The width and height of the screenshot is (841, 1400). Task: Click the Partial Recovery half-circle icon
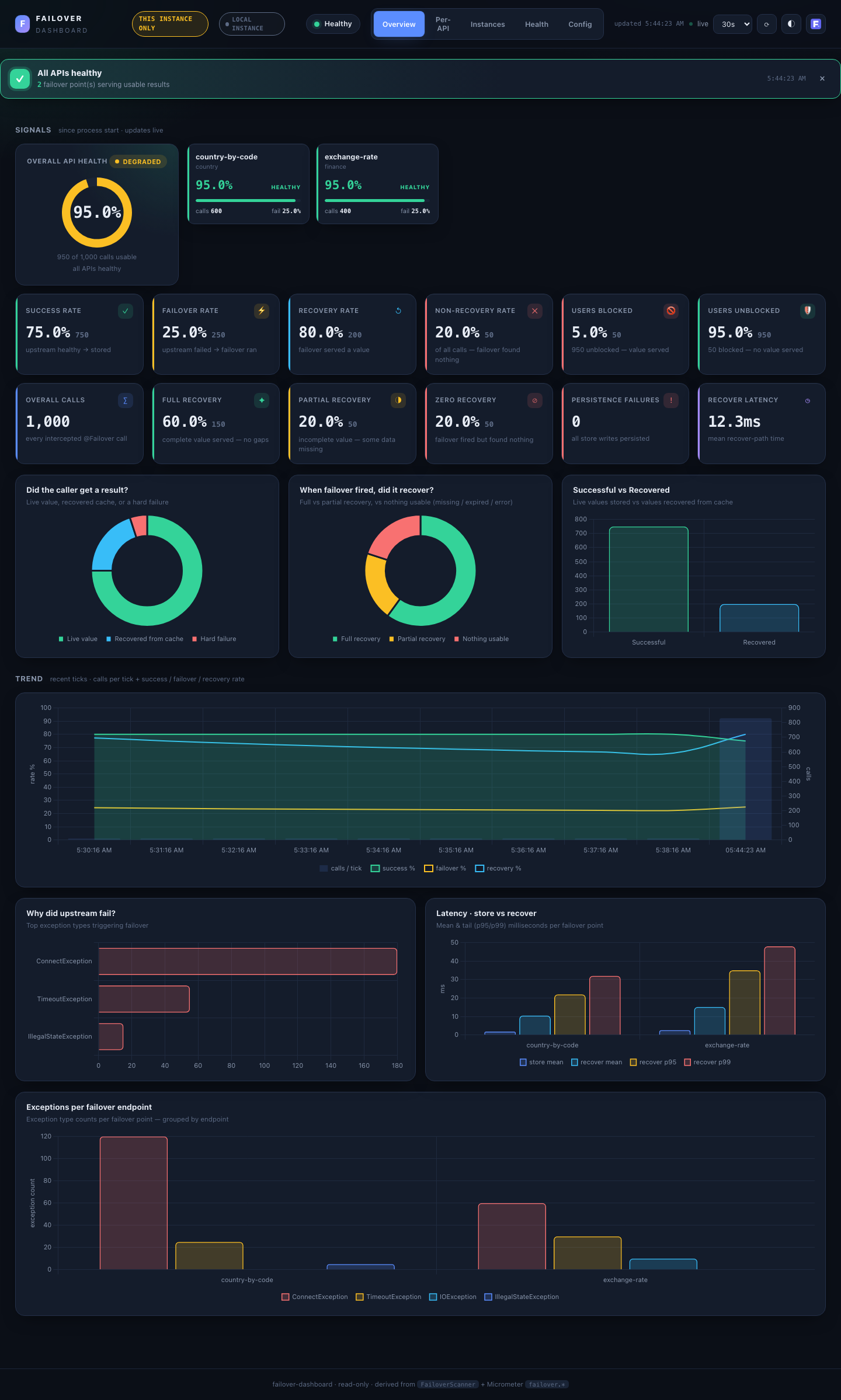[398, 401]
